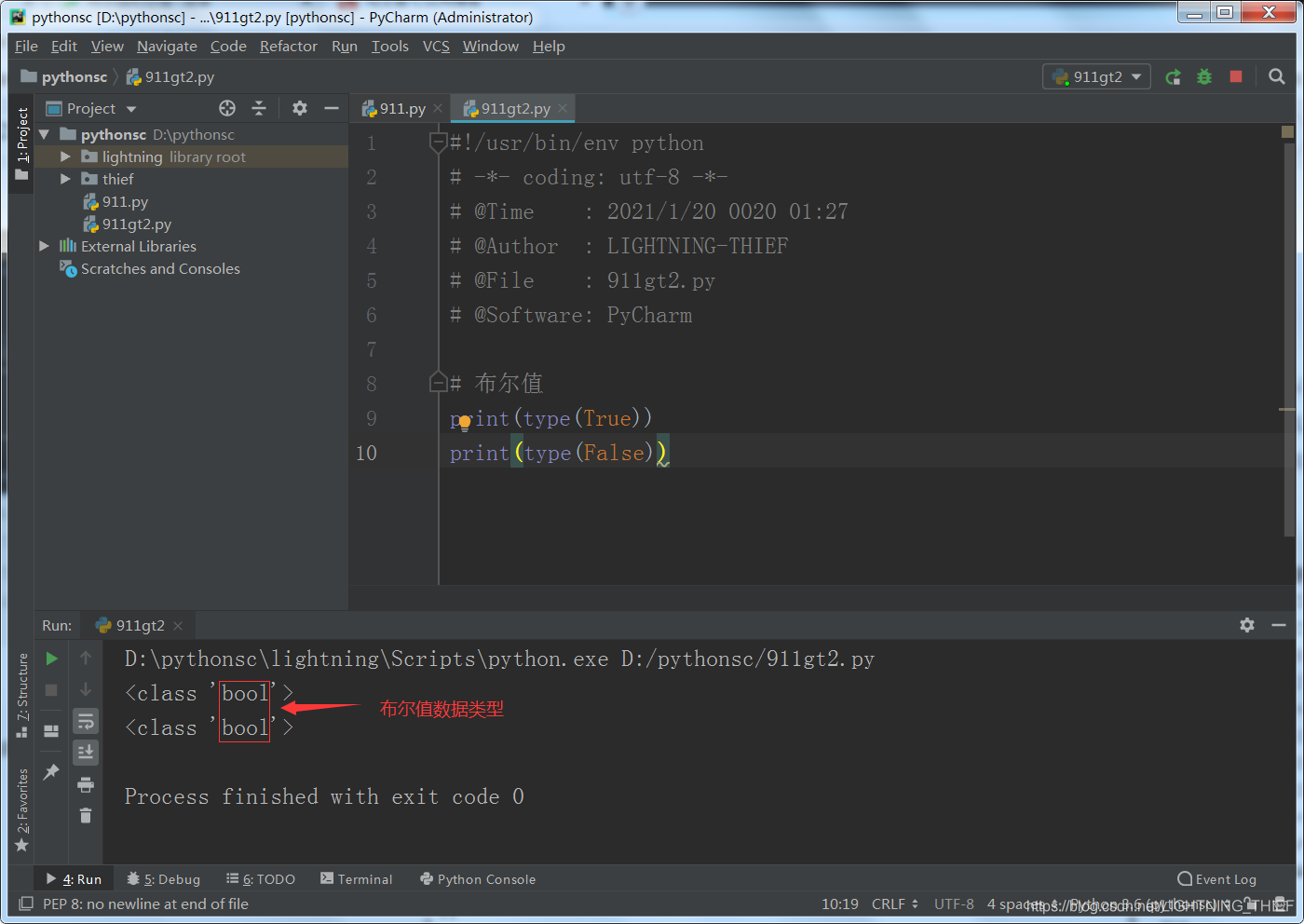Hide the Run panel with minus icon
The width and height of the screenshot is (1304, 924).
click(1279, 625)
